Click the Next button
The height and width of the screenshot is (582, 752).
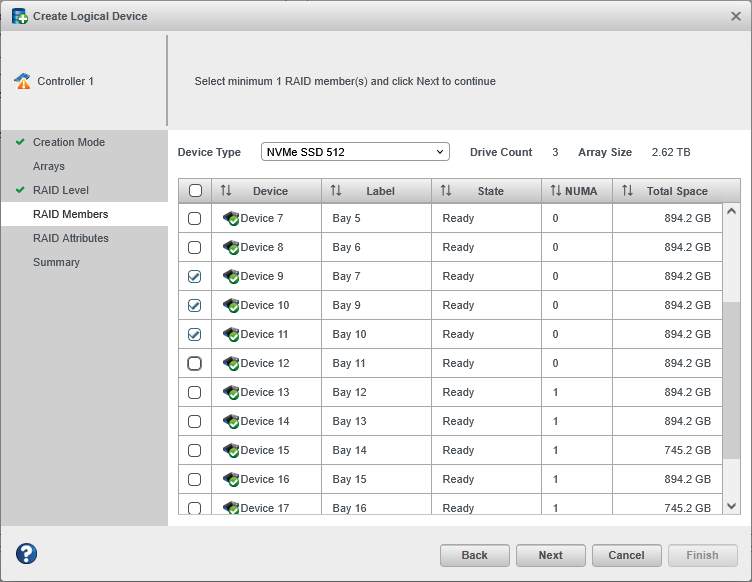click(x=550, y=555)
